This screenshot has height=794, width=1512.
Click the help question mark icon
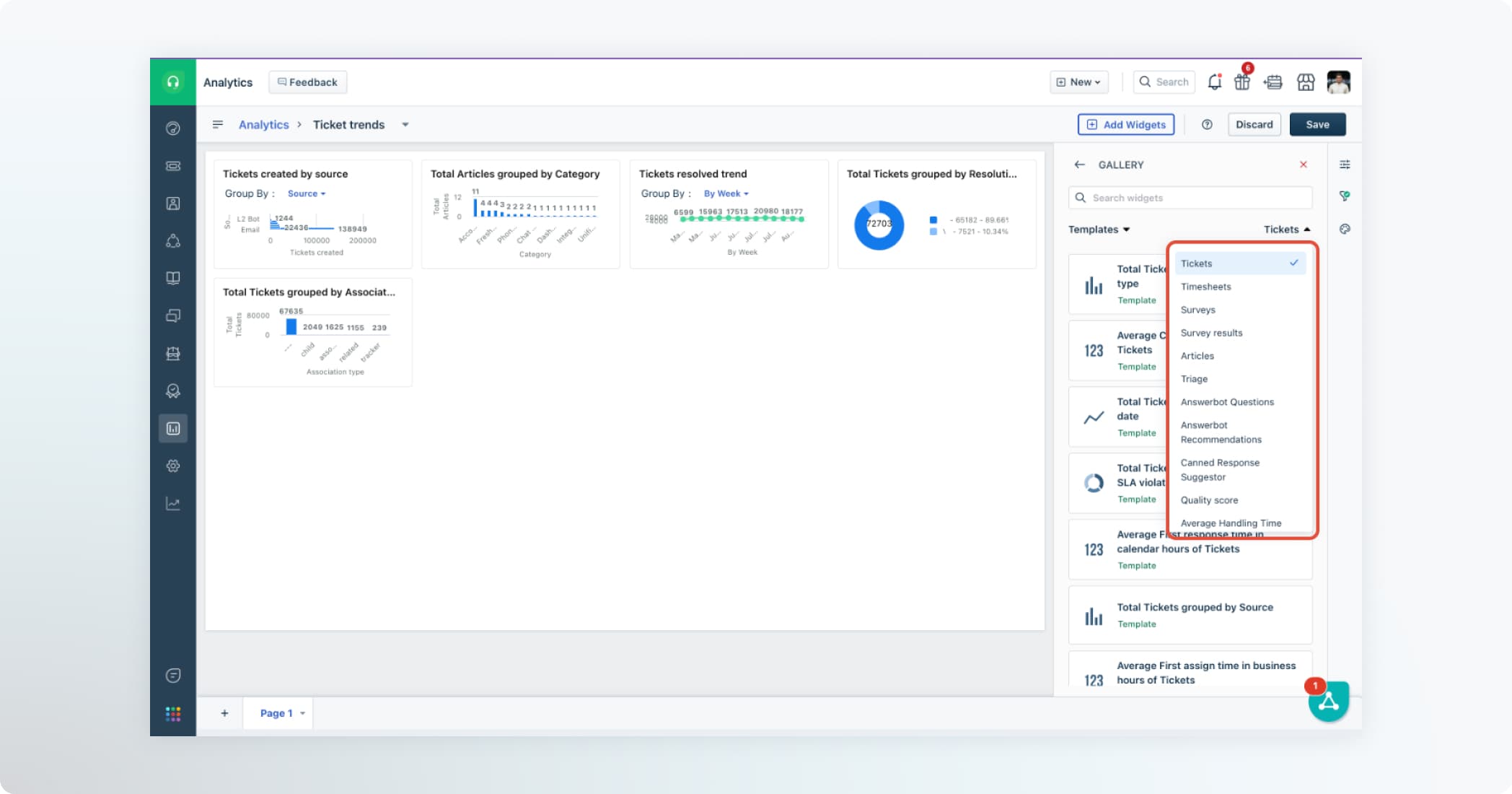pos(1207,124)
